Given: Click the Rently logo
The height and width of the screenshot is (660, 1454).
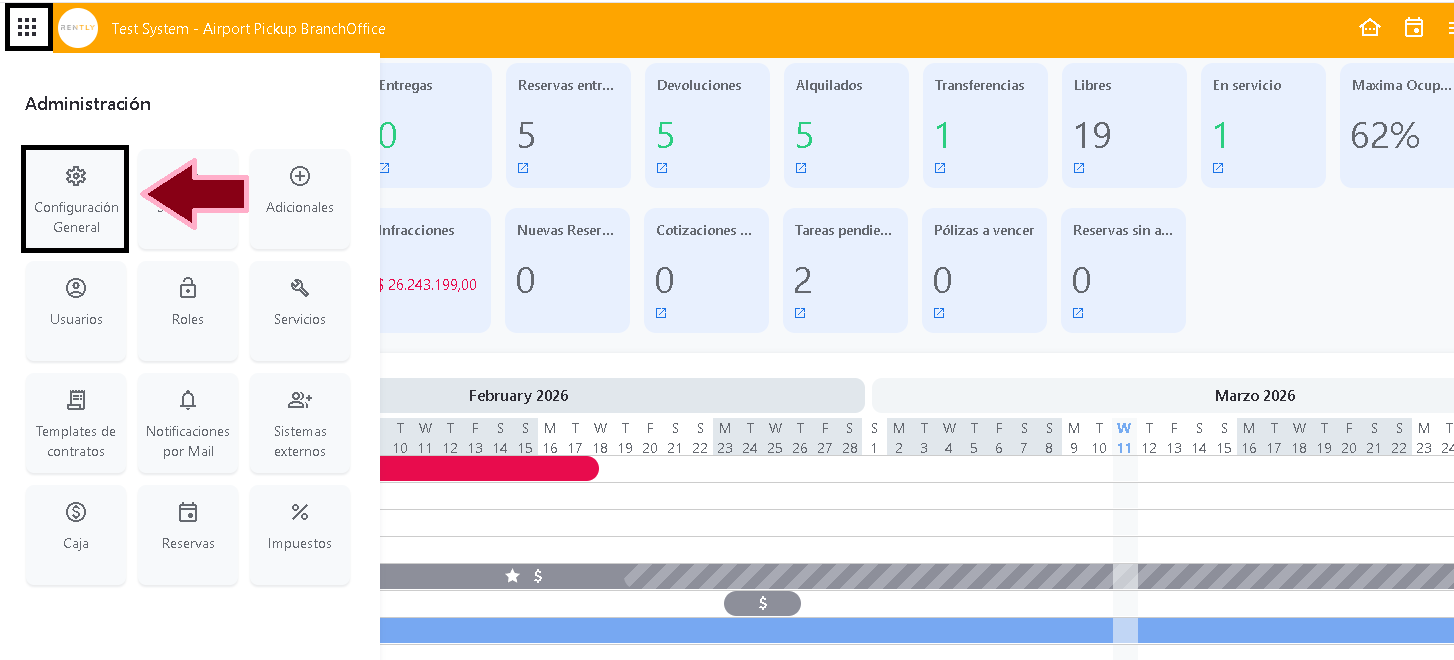Looking at the screenshot, I should click(78, 28).
